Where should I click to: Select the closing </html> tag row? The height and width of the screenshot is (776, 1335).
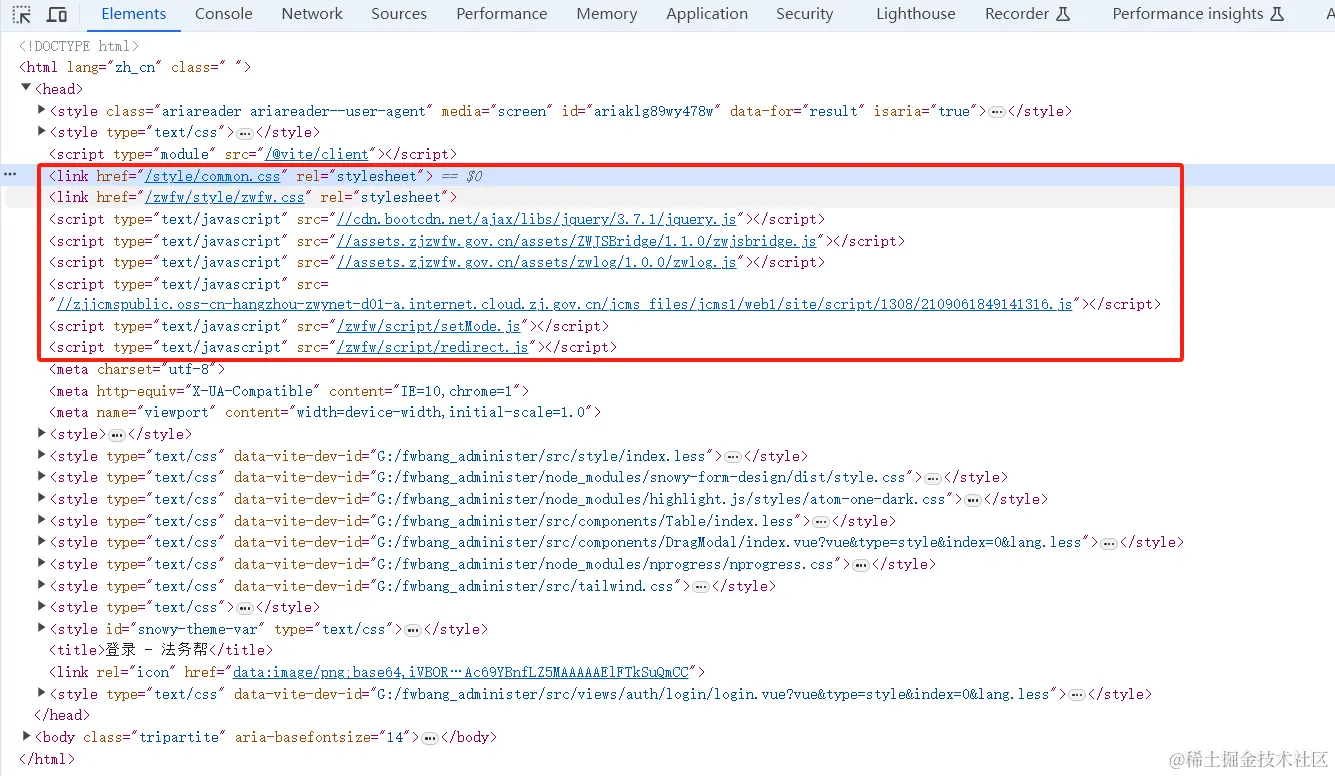point(46,759)
